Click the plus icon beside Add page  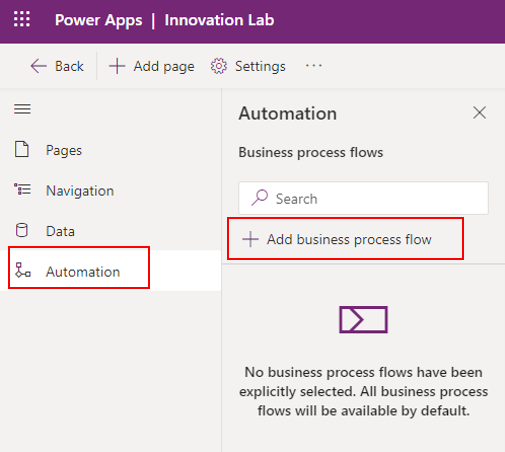point(117,66)
